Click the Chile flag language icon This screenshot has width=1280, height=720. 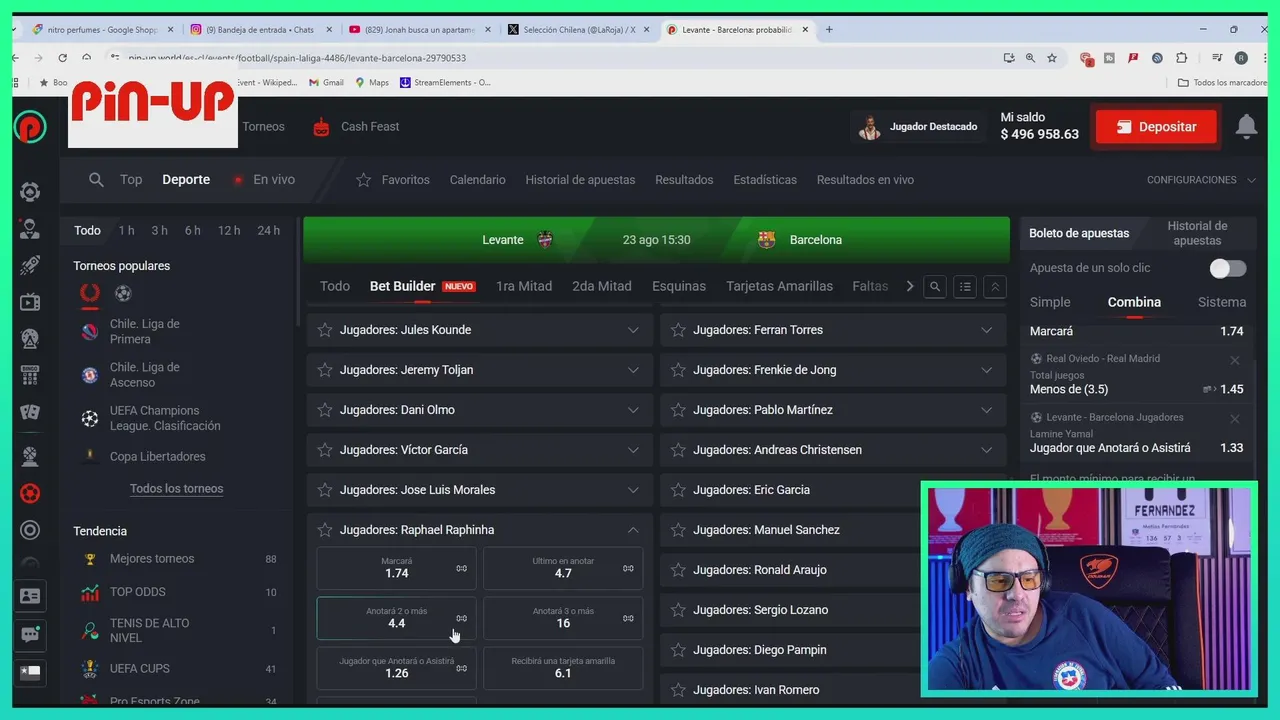coord(30,672)
